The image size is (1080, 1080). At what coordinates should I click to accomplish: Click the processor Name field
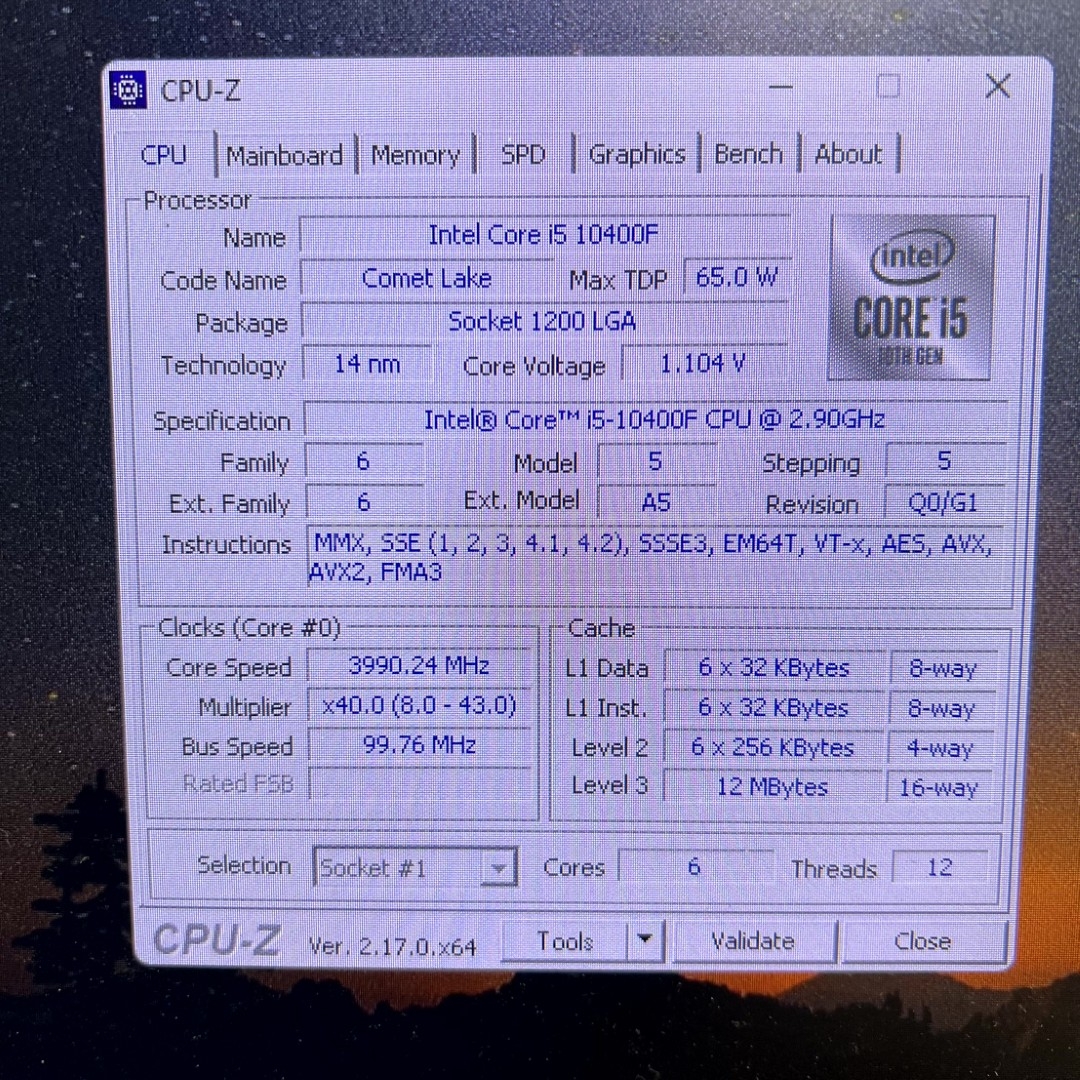coord(543,236)
